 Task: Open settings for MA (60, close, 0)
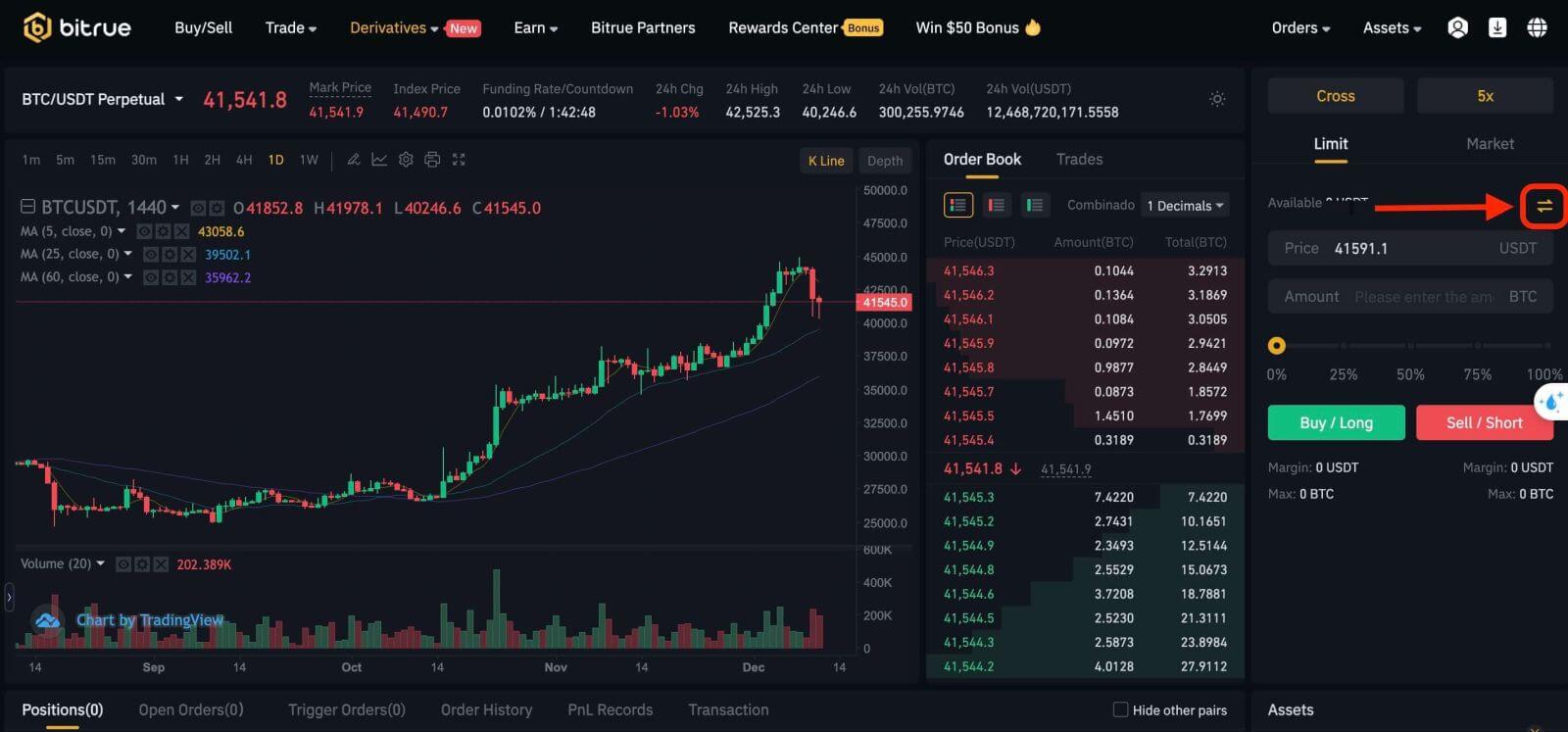coord(170,278)
